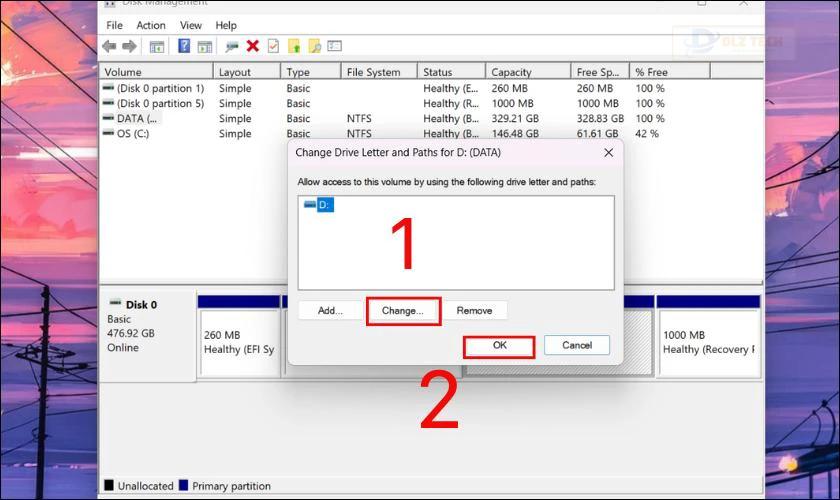Sort by the Capacity column header
This screenshot has height=500, width=840.
pyautogui.click(x=528, y=72)
